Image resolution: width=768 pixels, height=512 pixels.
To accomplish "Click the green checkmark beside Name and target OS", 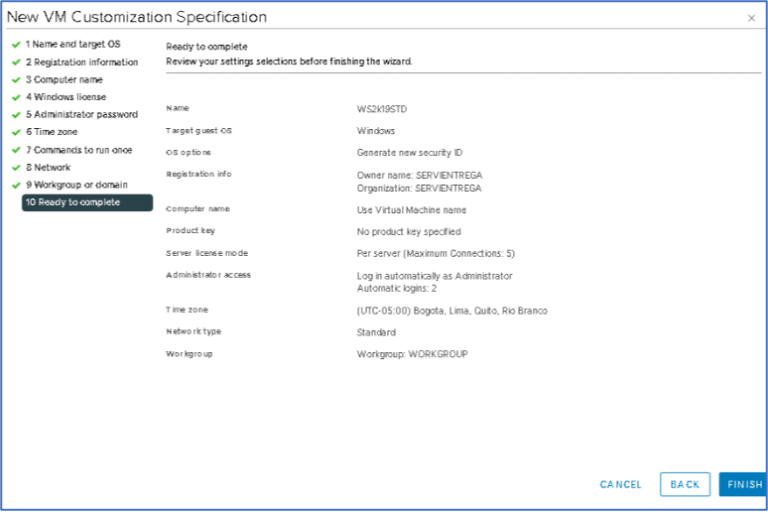I will click(16, 45).
